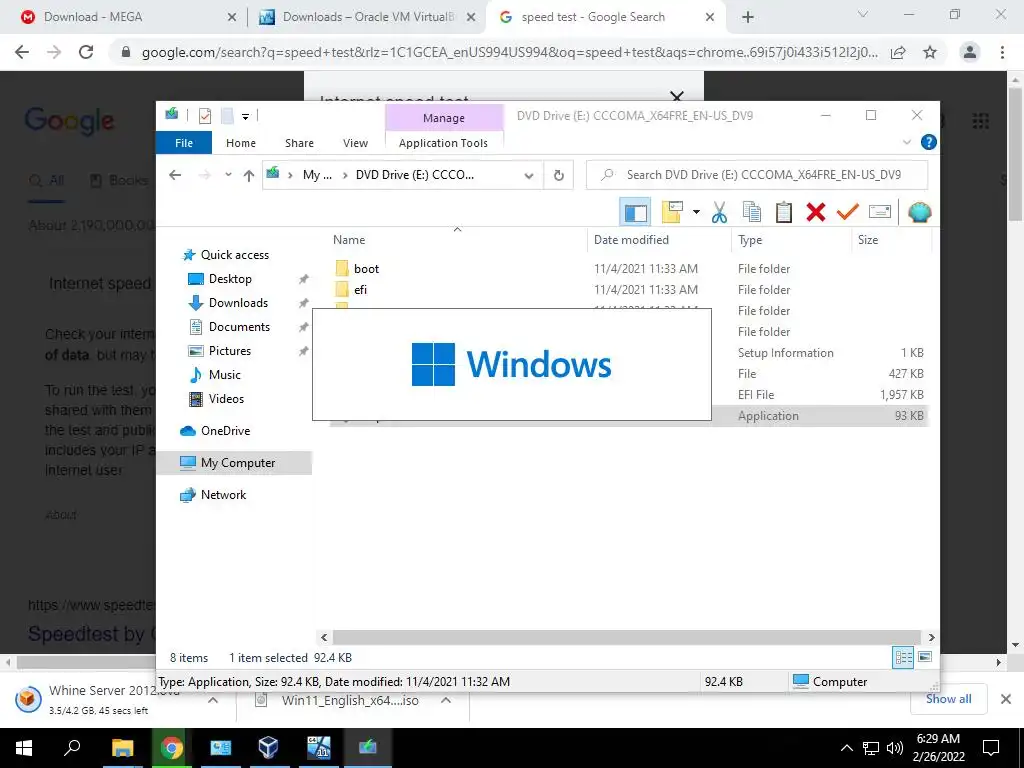1024x768 pixels.
Task: Open the View ribbon tab
Action: pos(355,142)
